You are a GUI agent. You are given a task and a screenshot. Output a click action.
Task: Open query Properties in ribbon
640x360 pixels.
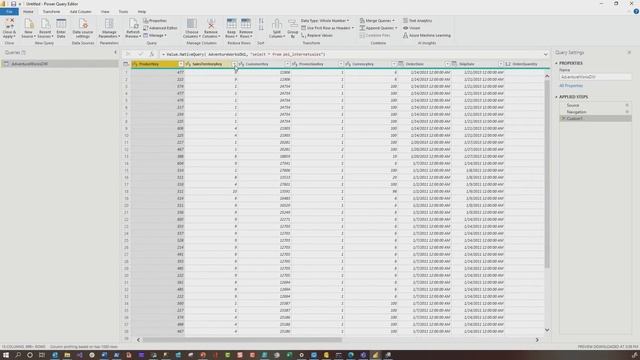tap(155, 20)
